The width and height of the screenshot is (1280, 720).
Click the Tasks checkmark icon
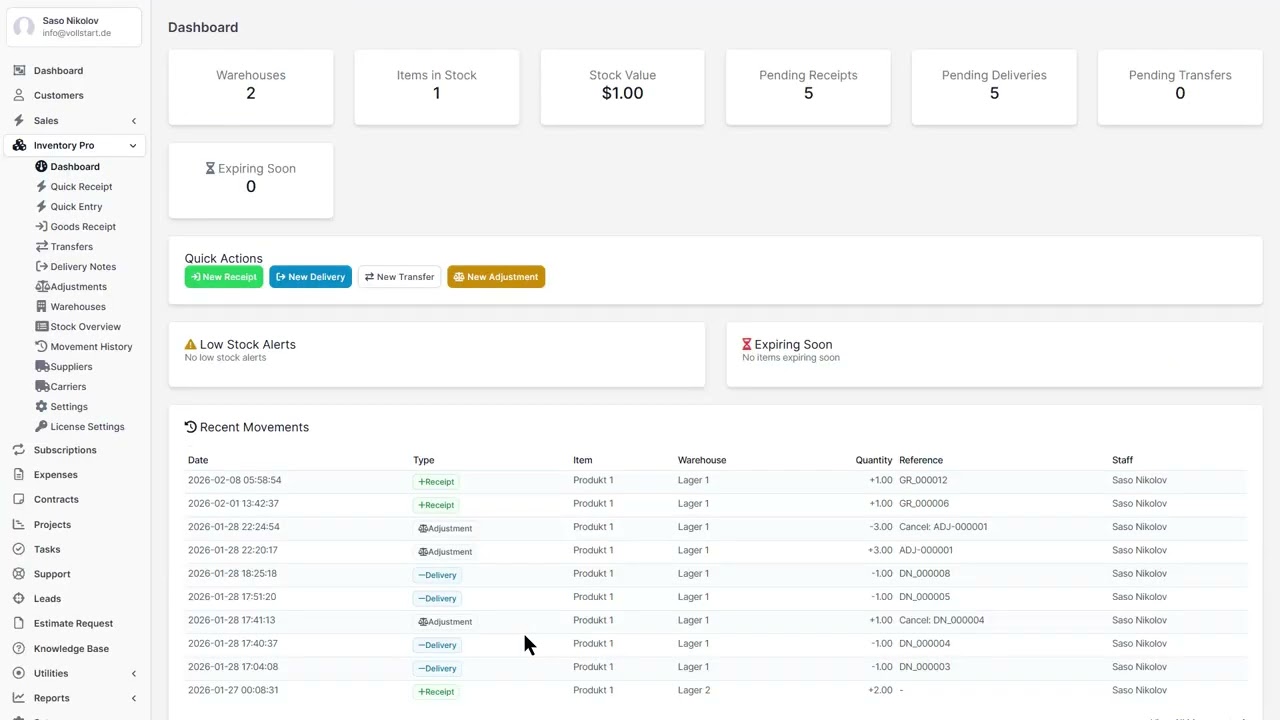(19, 550)
